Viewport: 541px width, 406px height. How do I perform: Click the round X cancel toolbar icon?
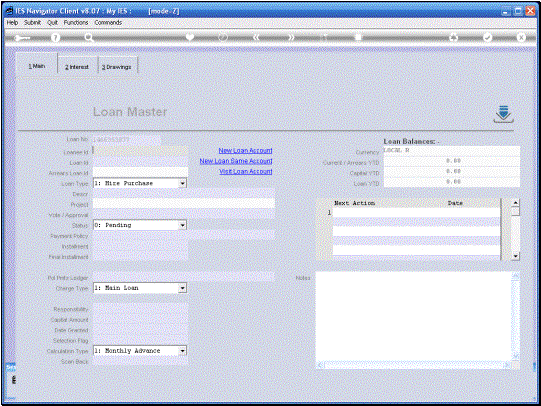click(x=521, y=37)
